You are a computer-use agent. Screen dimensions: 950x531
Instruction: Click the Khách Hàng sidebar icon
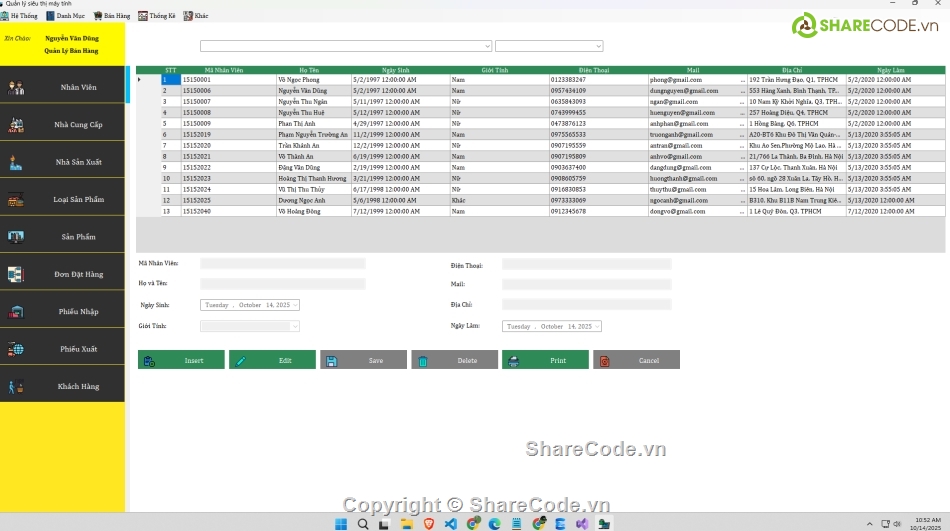click(17, 386)
